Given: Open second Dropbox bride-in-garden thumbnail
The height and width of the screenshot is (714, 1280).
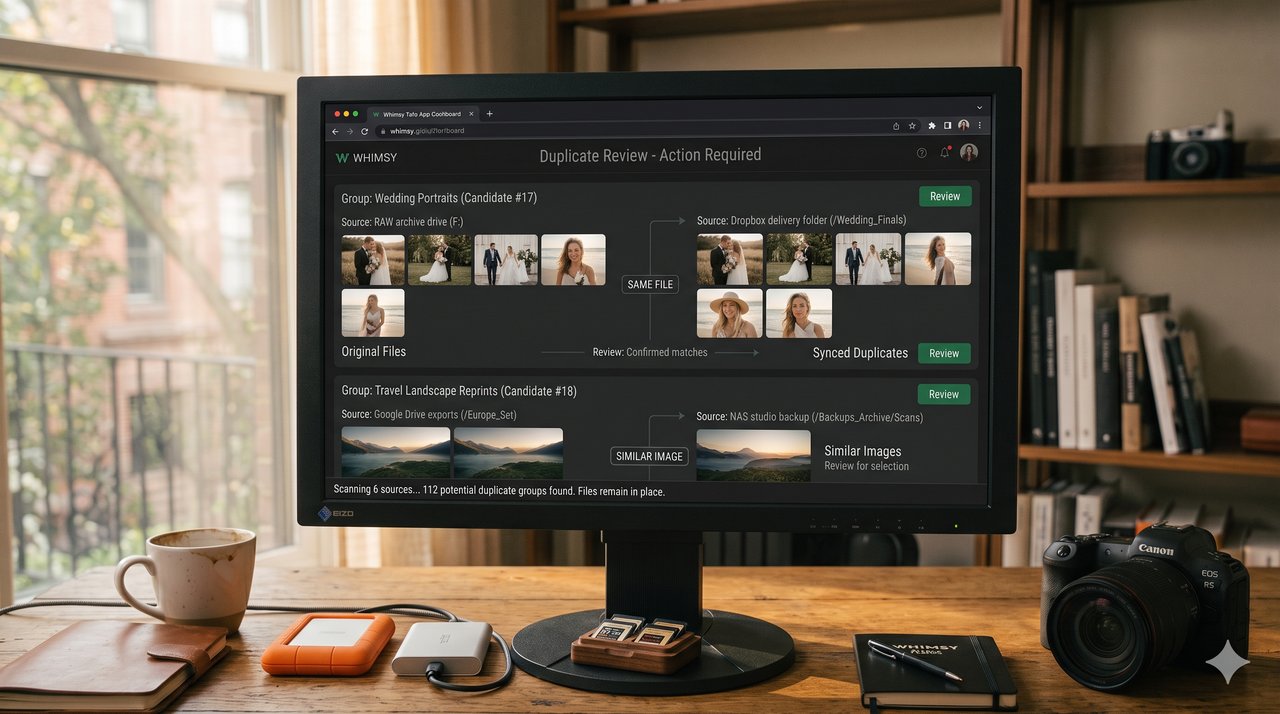Looking at the screenshot, I should tap(799, 259).
